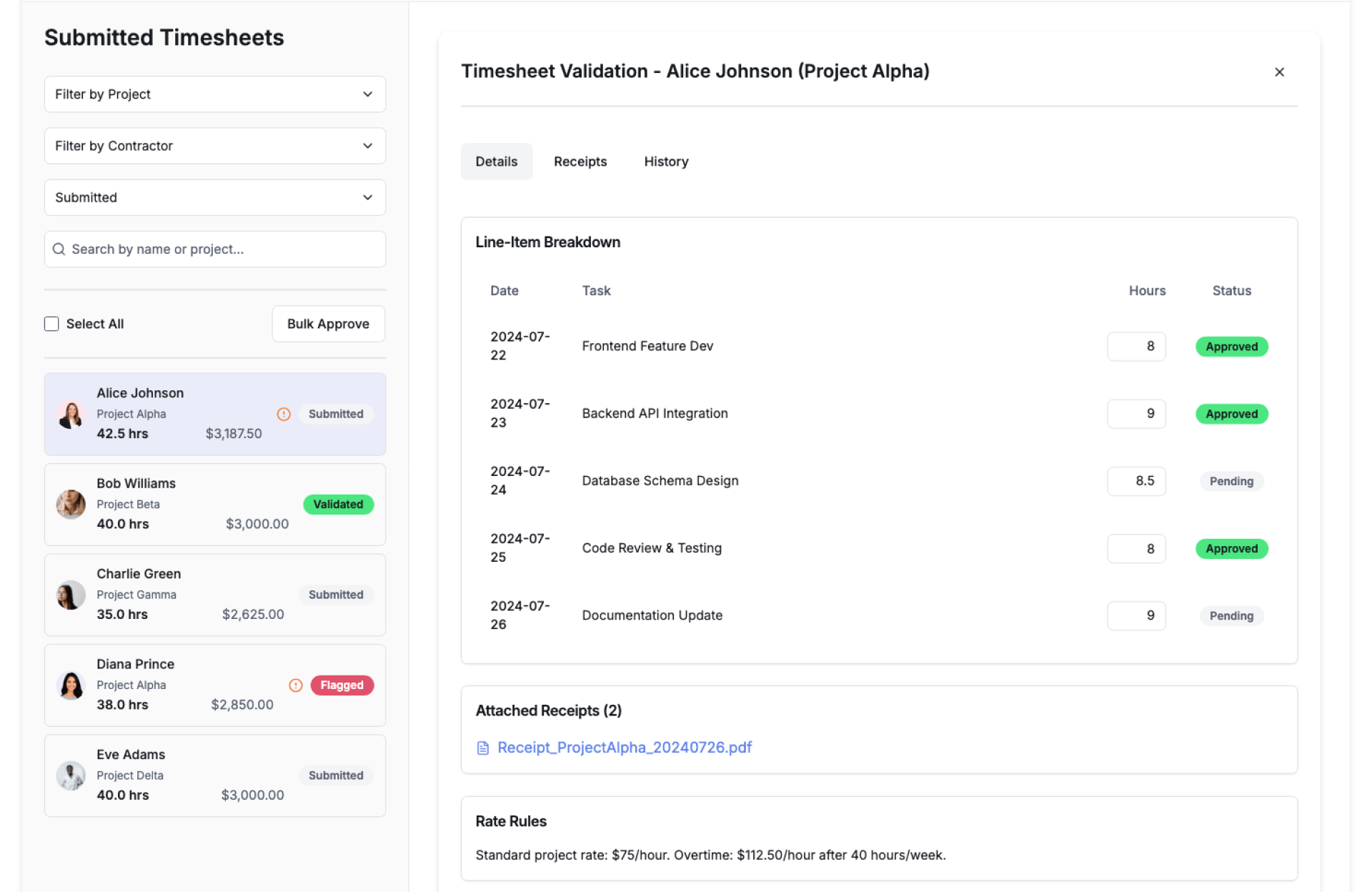Click the search magnifier icon
Image resolution: width=1372 pixels, height=892 pixels.
point(59,249)
